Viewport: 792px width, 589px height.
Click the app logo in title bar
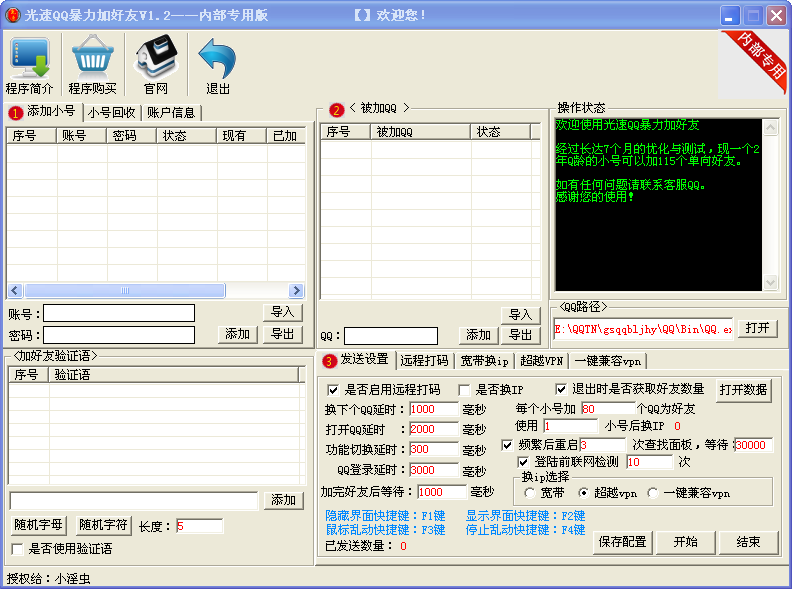[13, 15]
